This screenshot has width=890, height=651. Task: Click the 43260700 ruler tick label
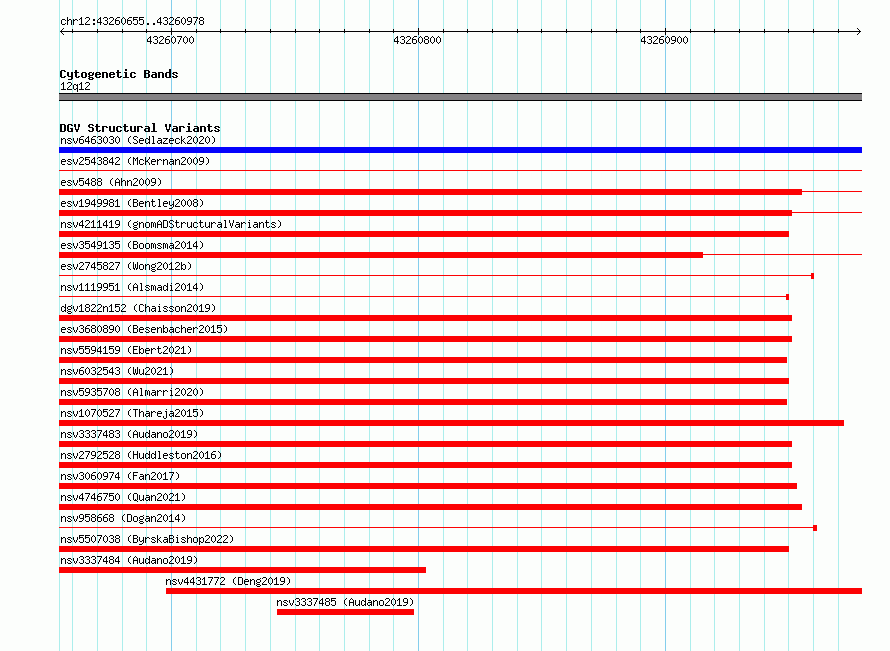pos(170,40)
